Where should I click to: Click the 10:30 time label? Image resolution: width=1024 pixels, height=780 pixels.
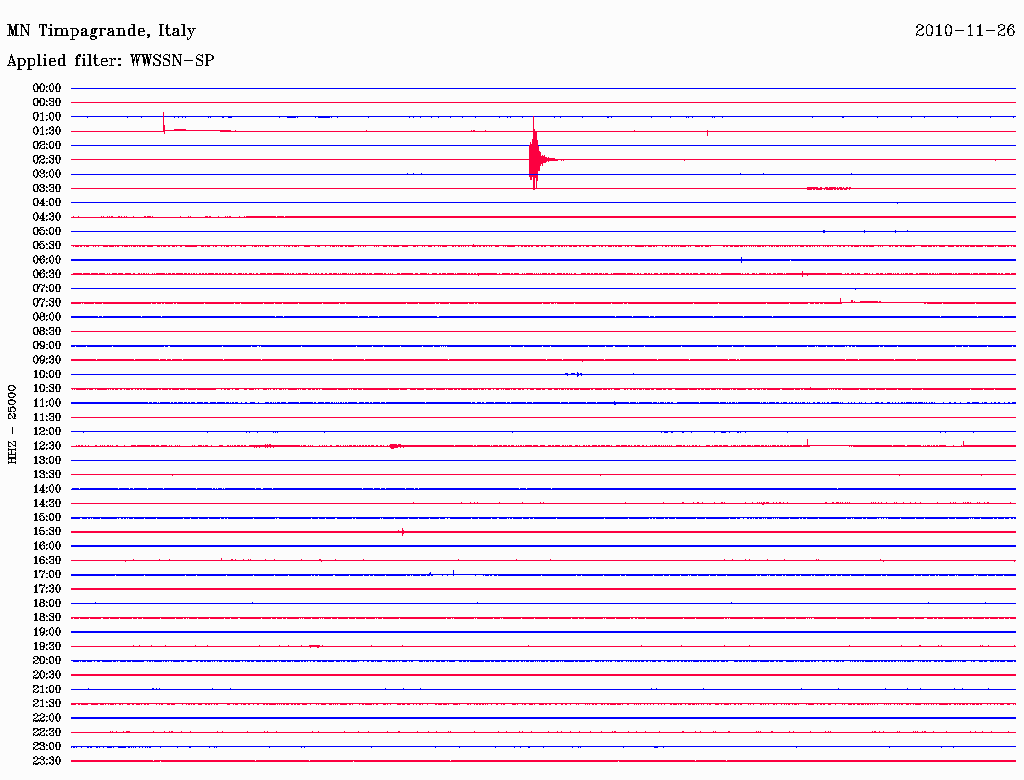[x=46, y=389]
